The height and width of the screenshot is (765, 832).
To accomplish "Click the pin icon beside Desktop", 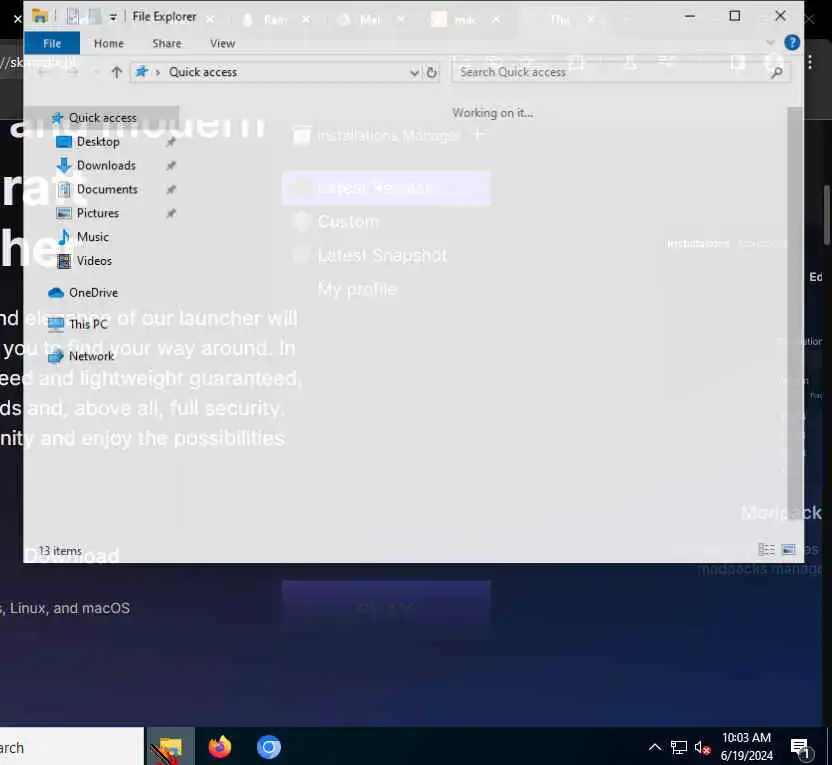I will coord(170,142).
